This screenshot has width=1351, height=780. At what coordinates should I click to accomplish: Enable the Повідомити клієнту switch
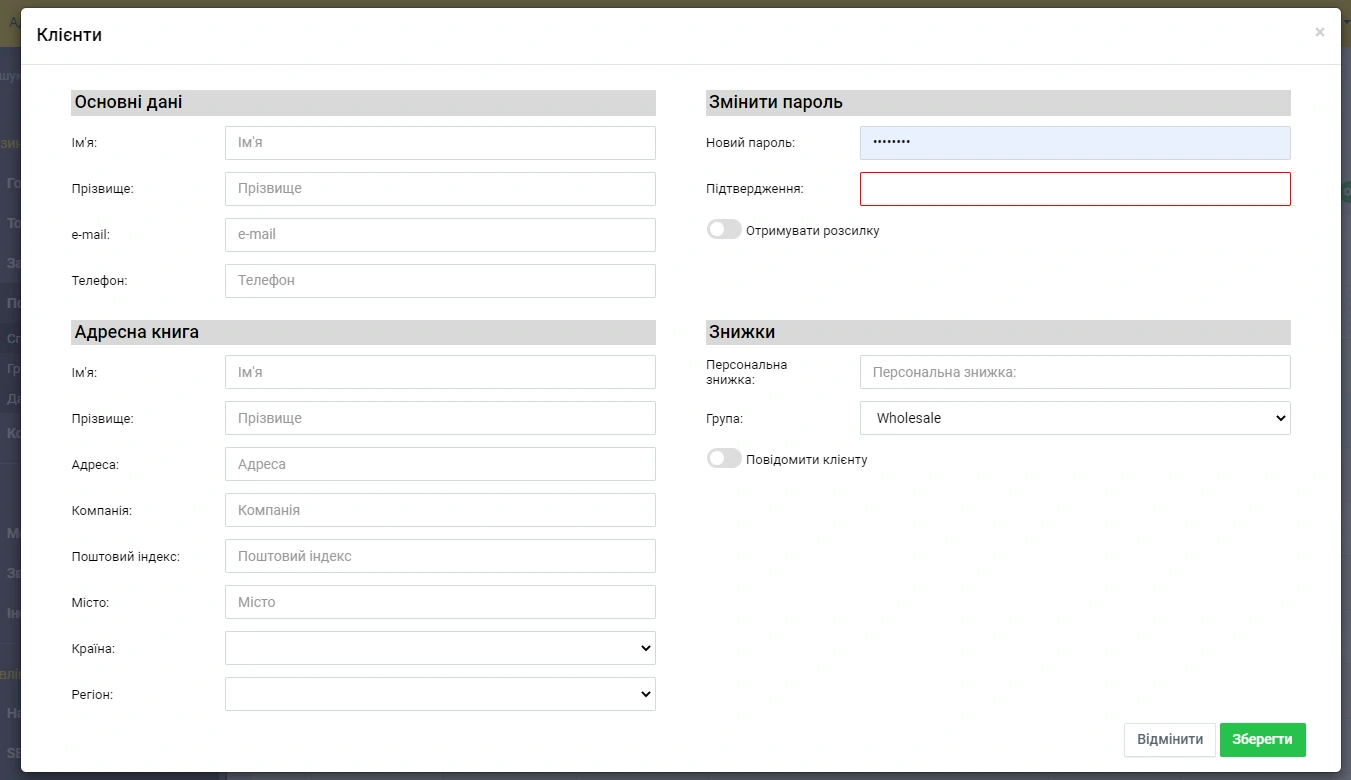point(724,459)
